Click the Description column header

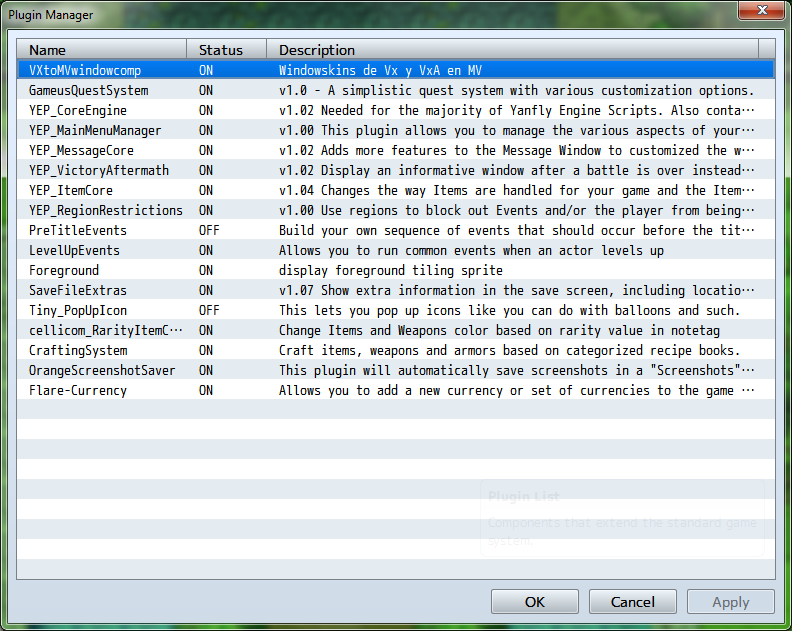[x=512, y=50]
